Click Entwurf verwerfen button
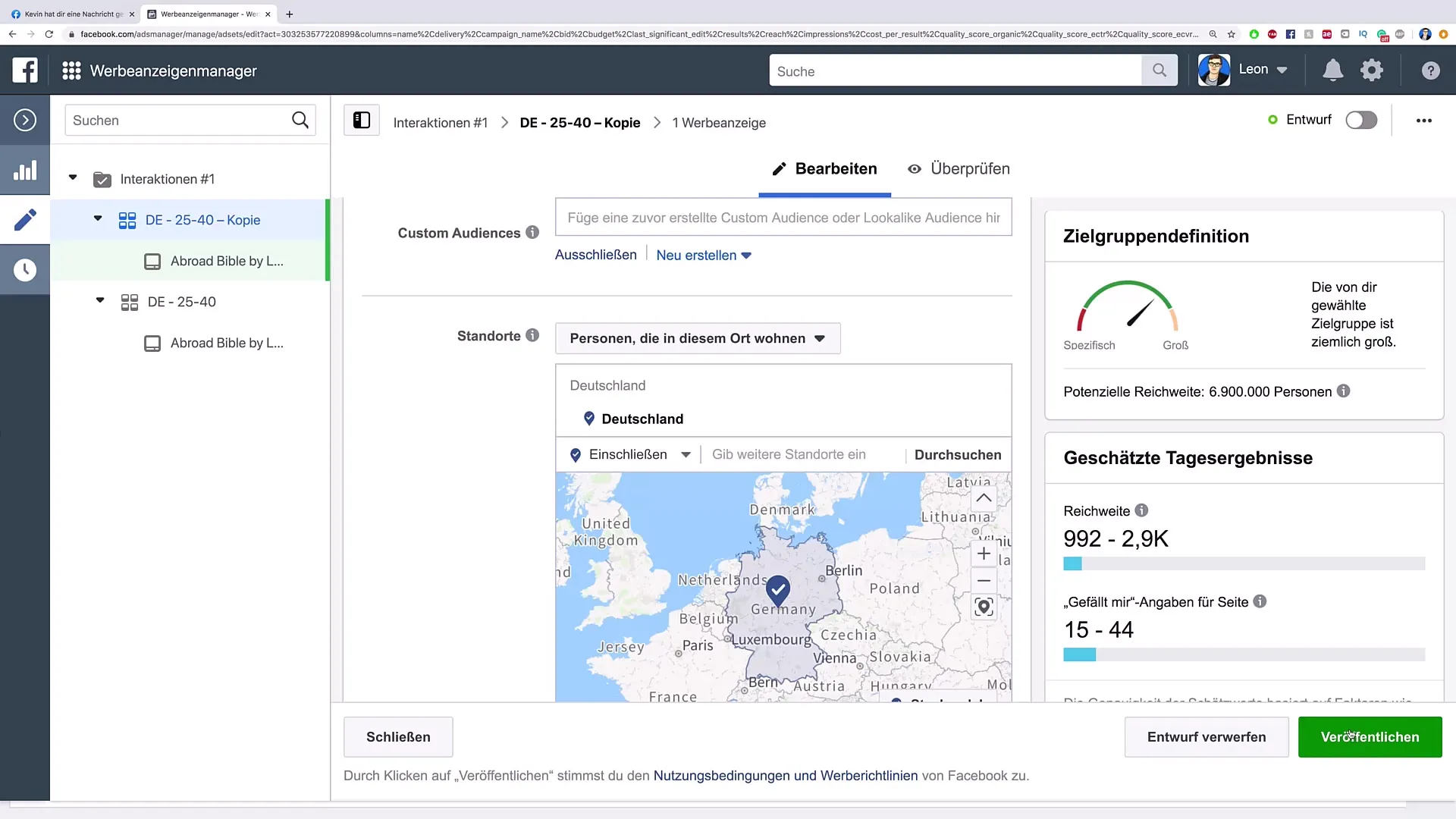1456x819 pixels. click(x=1207, y=737)
